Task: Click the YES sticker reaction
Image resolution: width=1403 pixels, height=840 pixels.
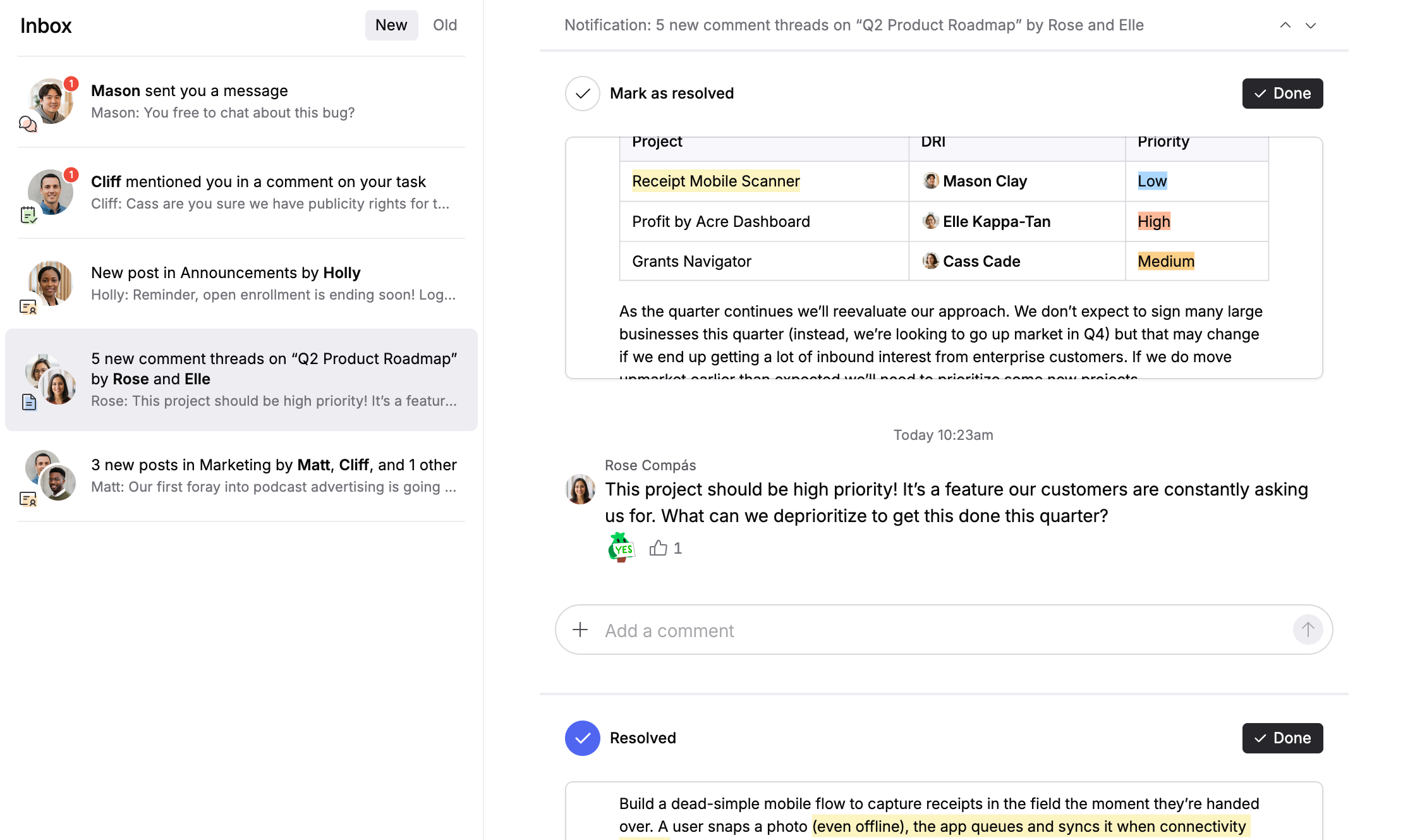Action: [x=621, y=547]
